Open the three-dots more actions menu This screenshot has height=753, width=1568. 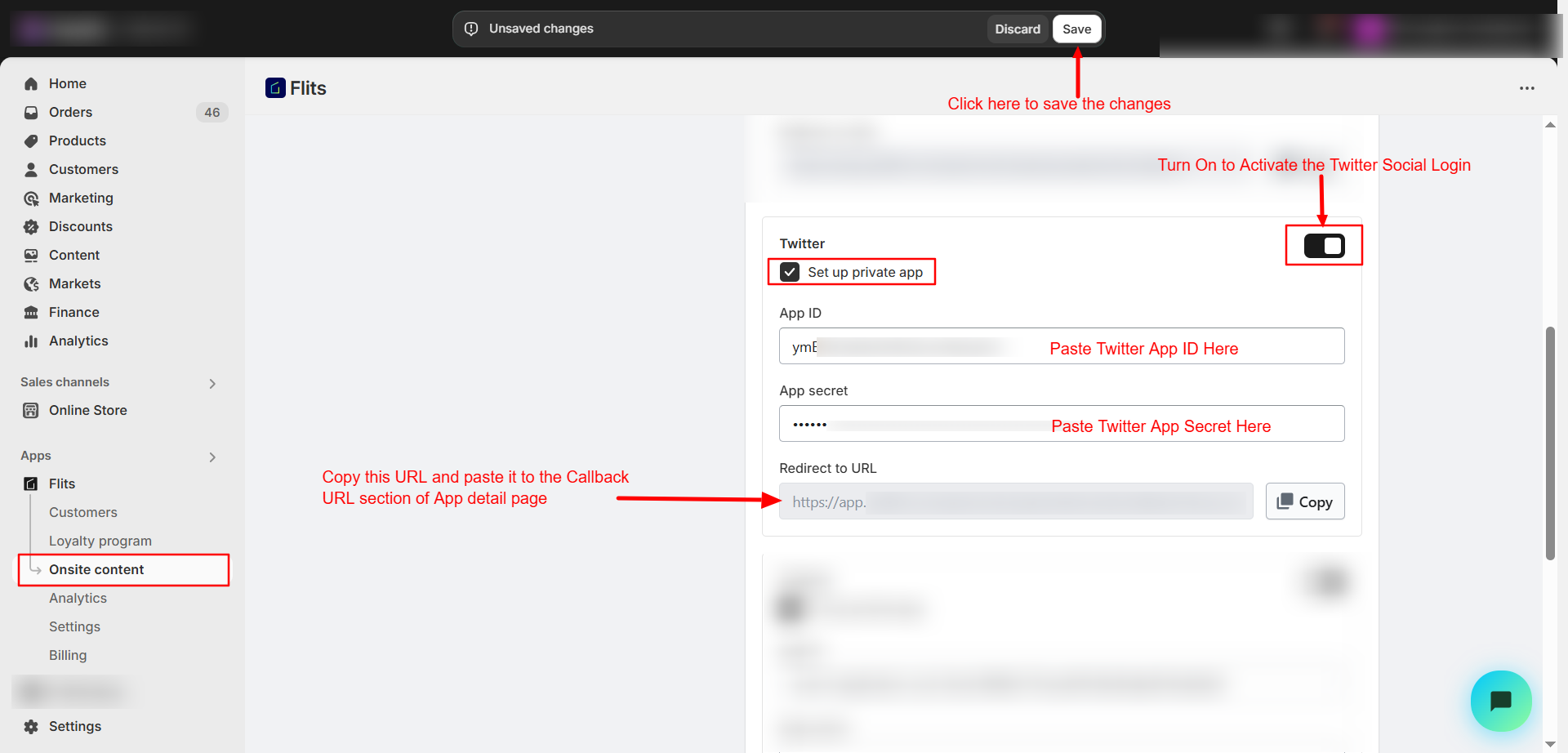point(1526,88)
